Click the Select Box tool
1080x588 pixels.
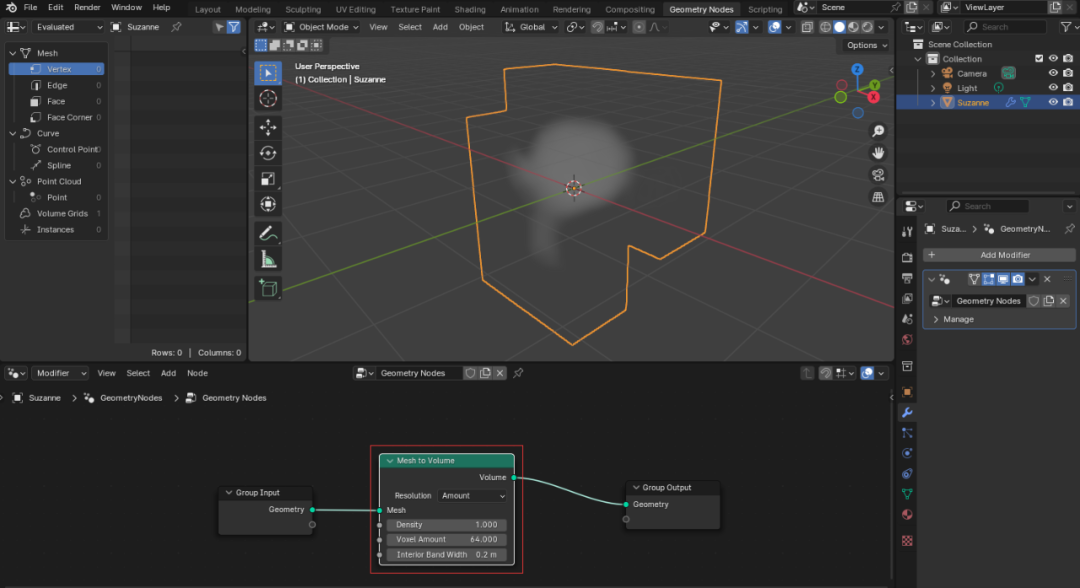click(268, 72)
